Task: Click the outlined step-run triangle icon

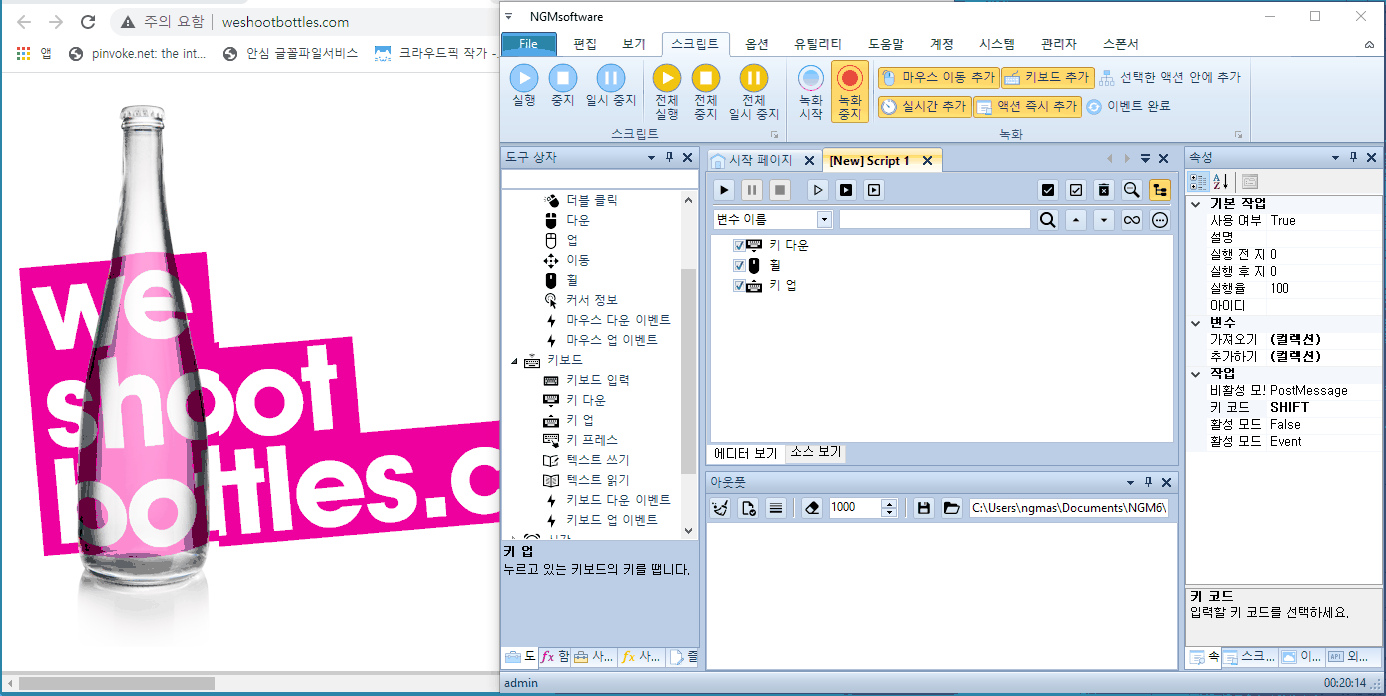Action: pos(818,190)
